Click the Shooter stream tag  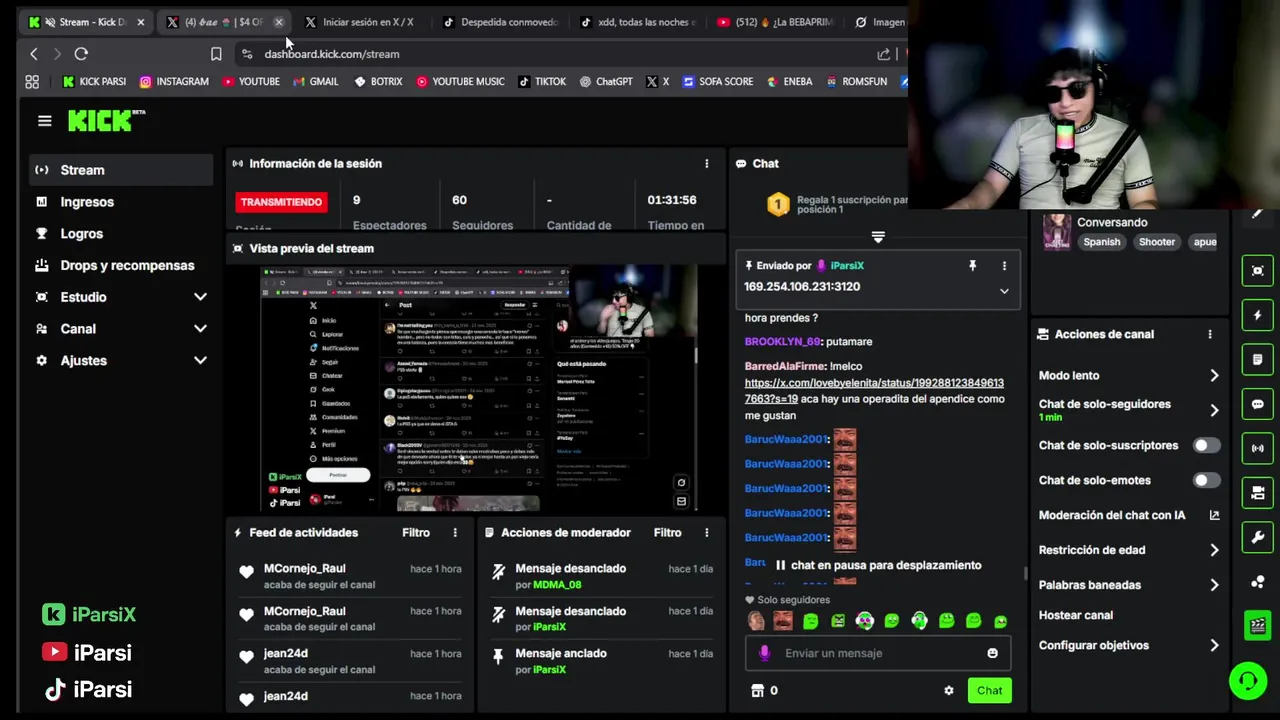(x=1157, y=242)
